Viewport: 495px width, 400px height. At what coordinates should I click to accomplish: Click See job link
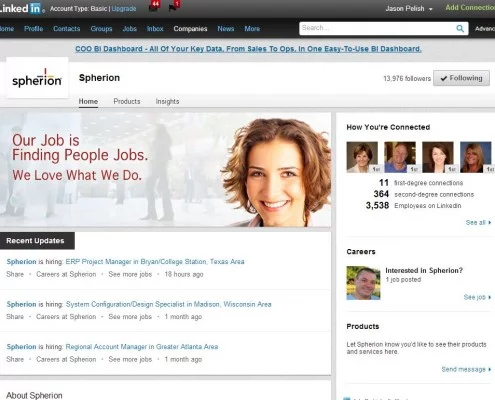coord(477,297)
